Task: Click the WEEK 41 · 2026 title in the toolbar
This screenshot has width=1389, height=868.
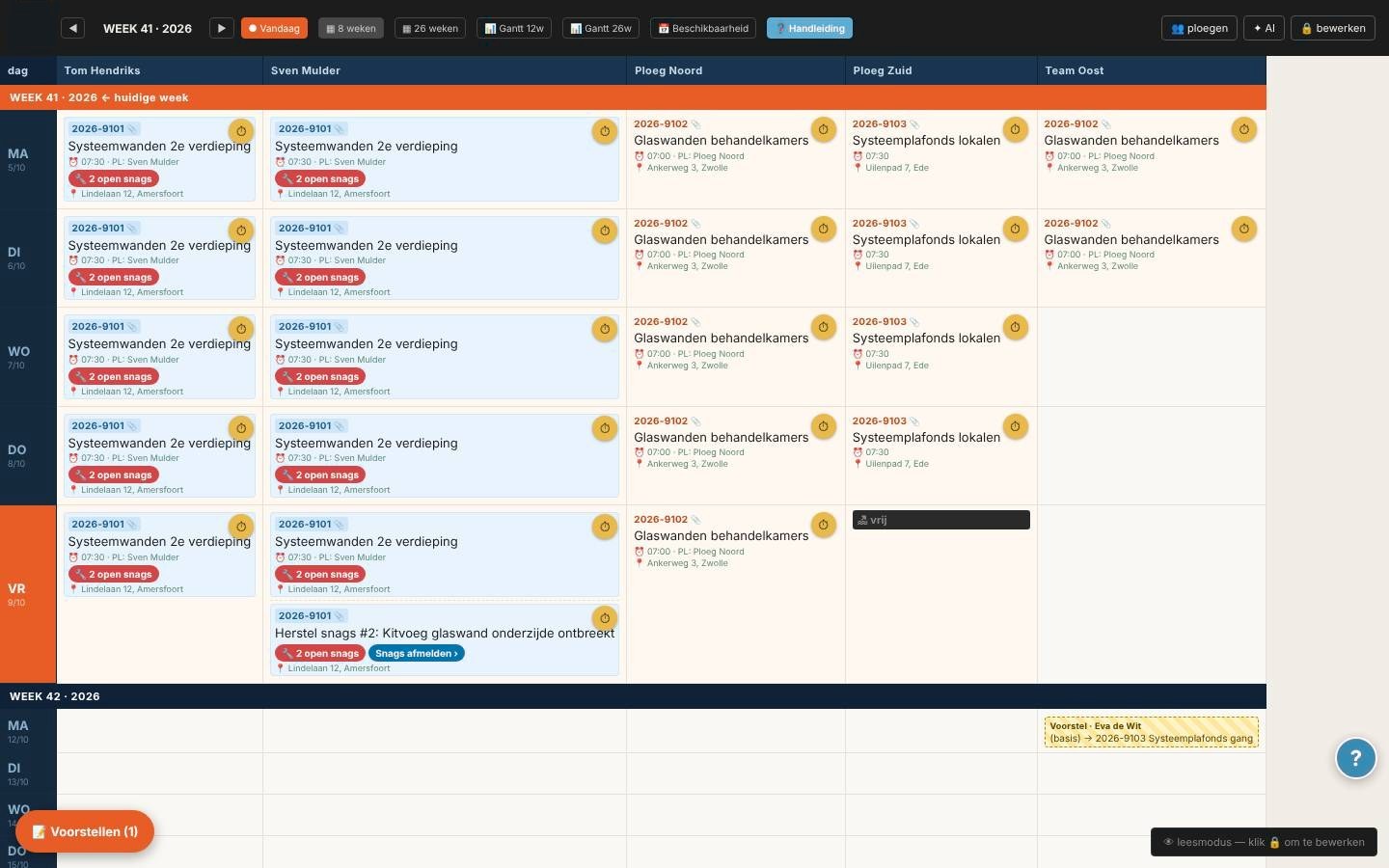Action: point(148,28)
